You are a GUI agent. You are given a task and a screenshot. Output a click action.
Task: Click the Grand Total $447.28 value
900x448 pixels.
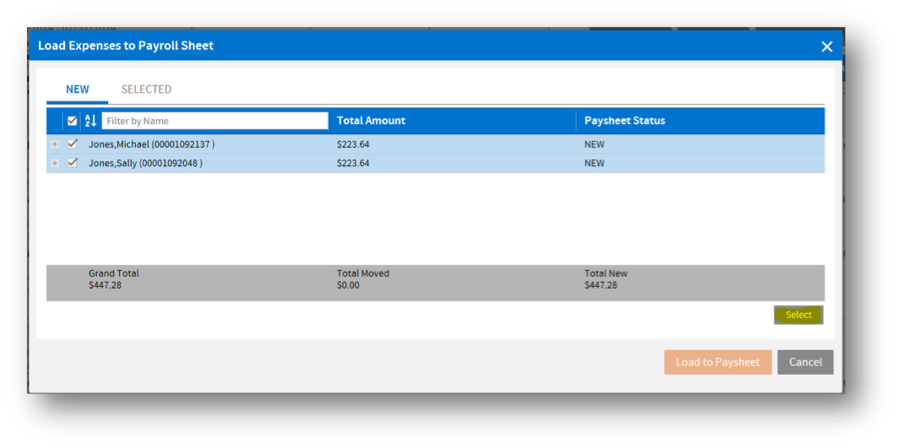[x=104, y=285]
